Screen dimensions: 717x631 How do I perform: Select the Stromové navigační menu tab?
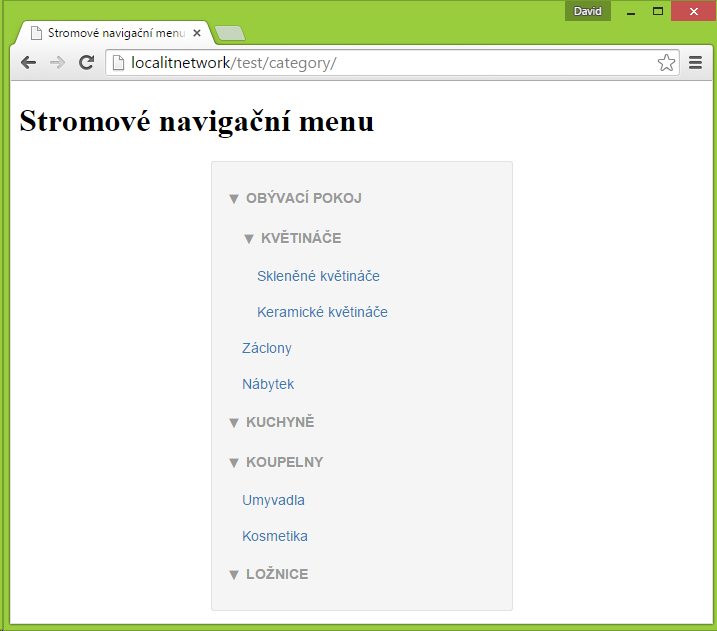pyautogui.click(x=115, y=33)
